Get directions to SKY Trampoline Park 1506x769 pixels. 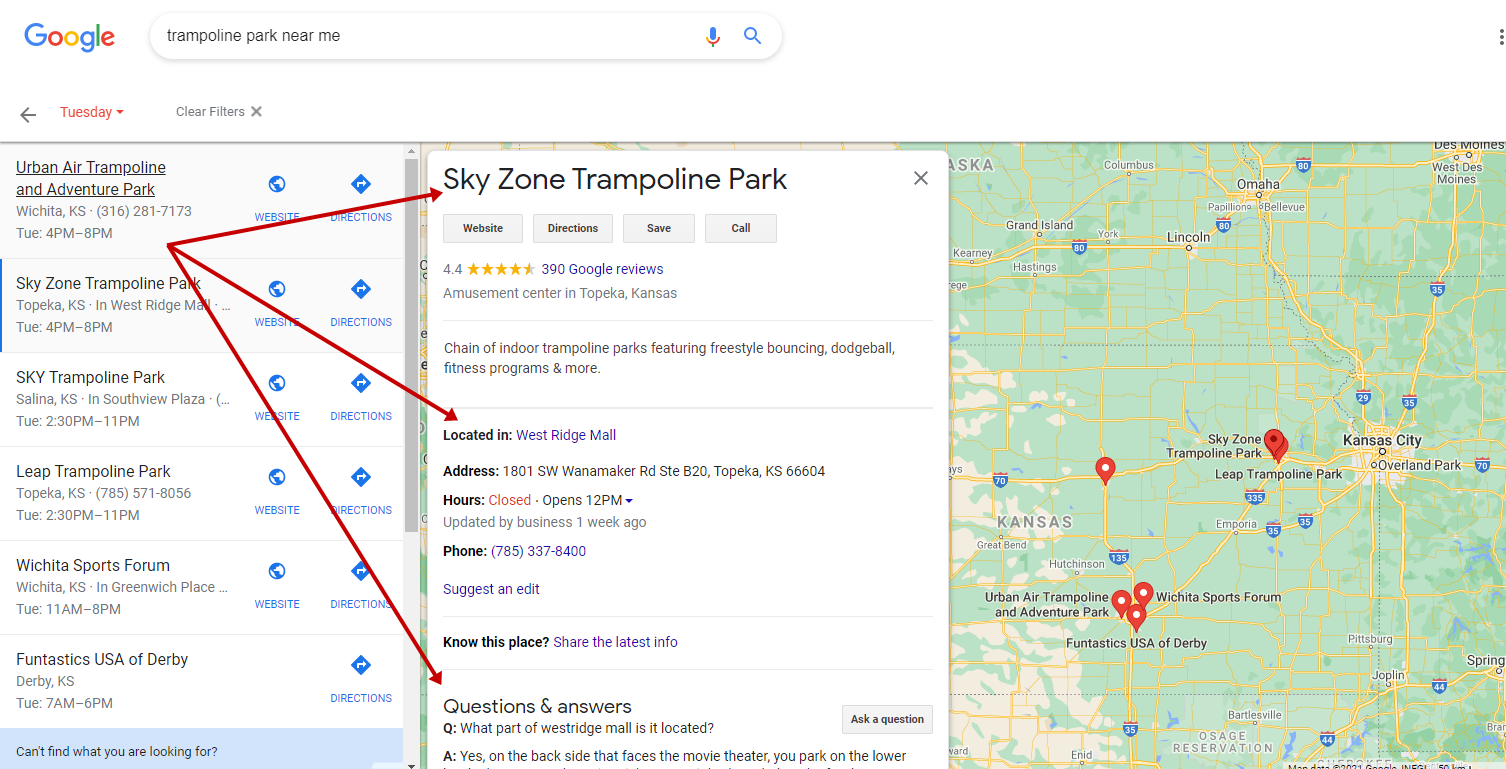pyautogui.click(x=361, y=383)
